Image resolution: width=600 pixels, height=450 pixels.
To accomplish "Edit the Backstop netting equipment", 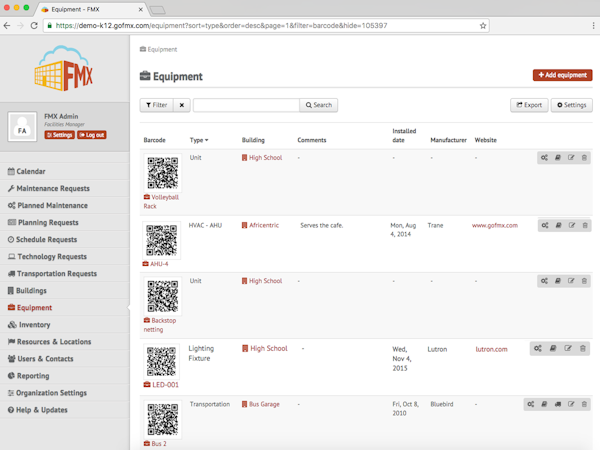I will tap(571, 281).
